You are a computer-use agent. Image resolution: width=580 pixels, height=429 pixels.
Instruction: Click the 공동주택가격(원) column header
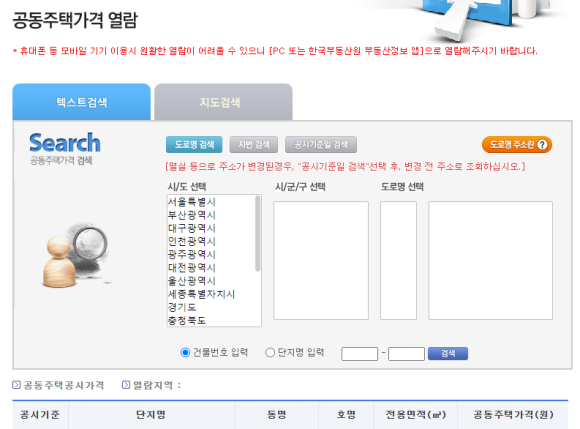pos(513,415)
